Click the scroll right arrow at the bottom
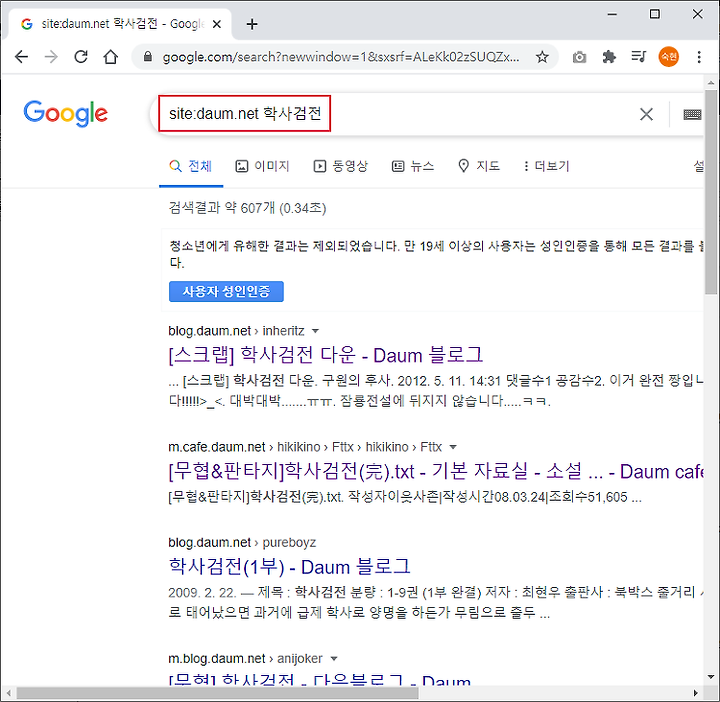The height and width of the screenshot is (702, 720). (x=695, y=693)
